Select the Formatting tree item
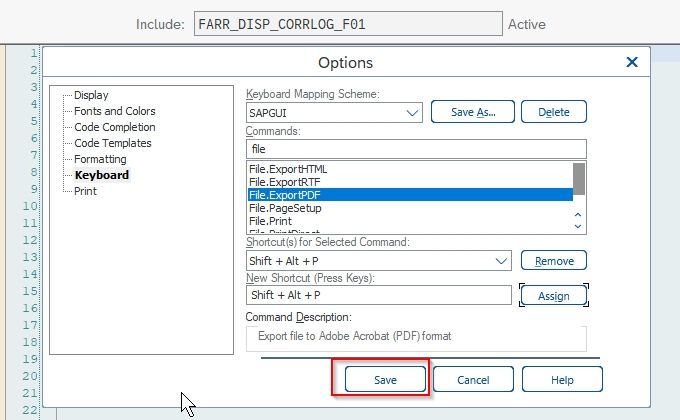 coord(100,159)
